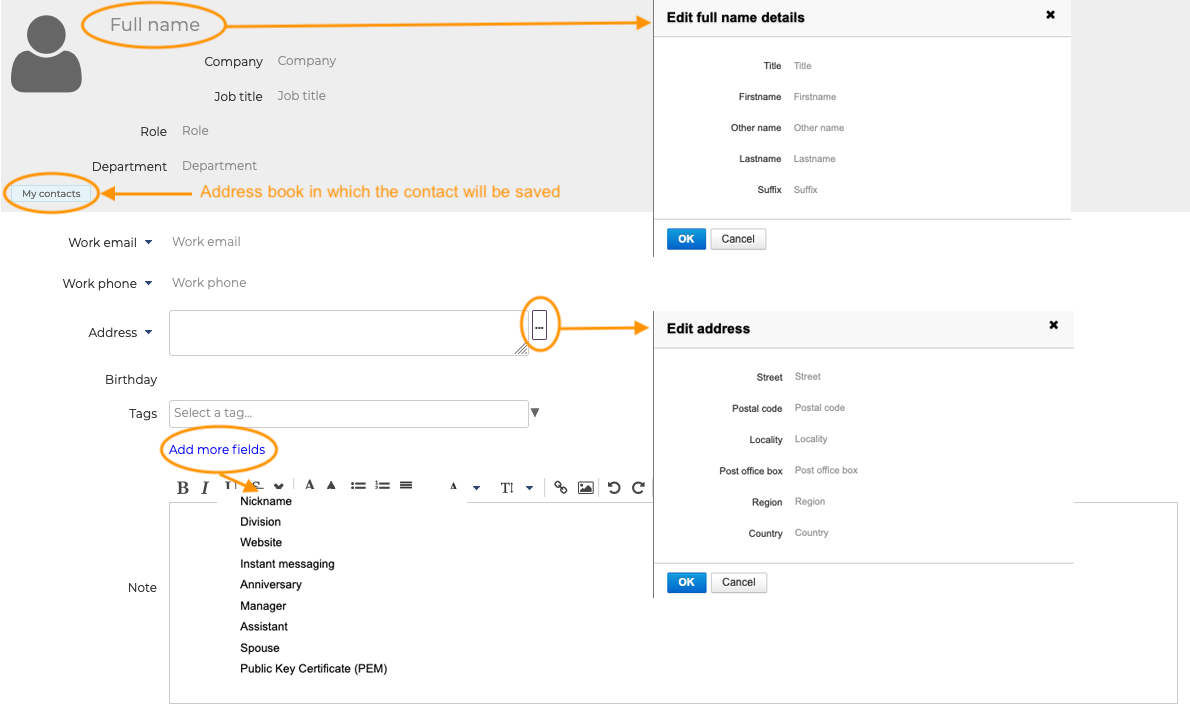This screenshot has height=719, width=1190.
Task: Toggle italic formatting in note editor
Action: [205, 488]
